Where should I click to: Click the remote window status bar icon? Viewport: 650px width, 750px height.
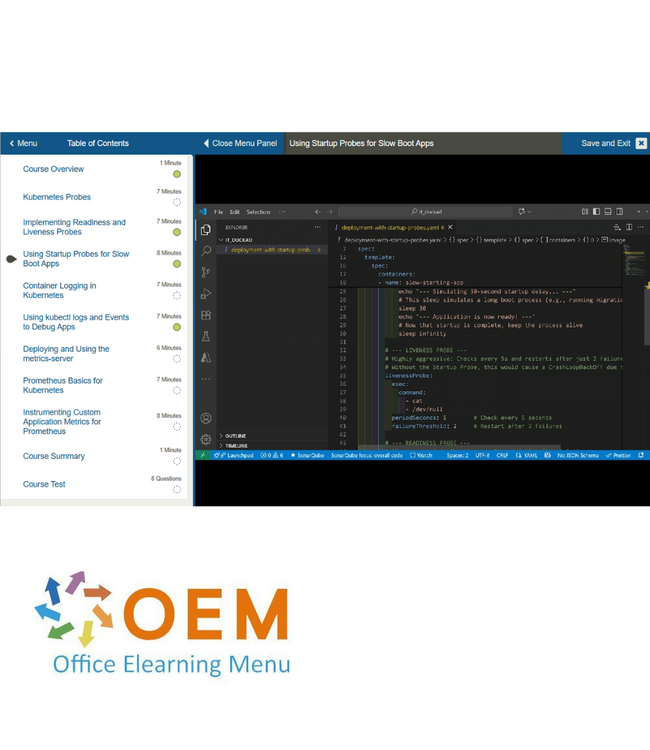(x=202, y=455)
